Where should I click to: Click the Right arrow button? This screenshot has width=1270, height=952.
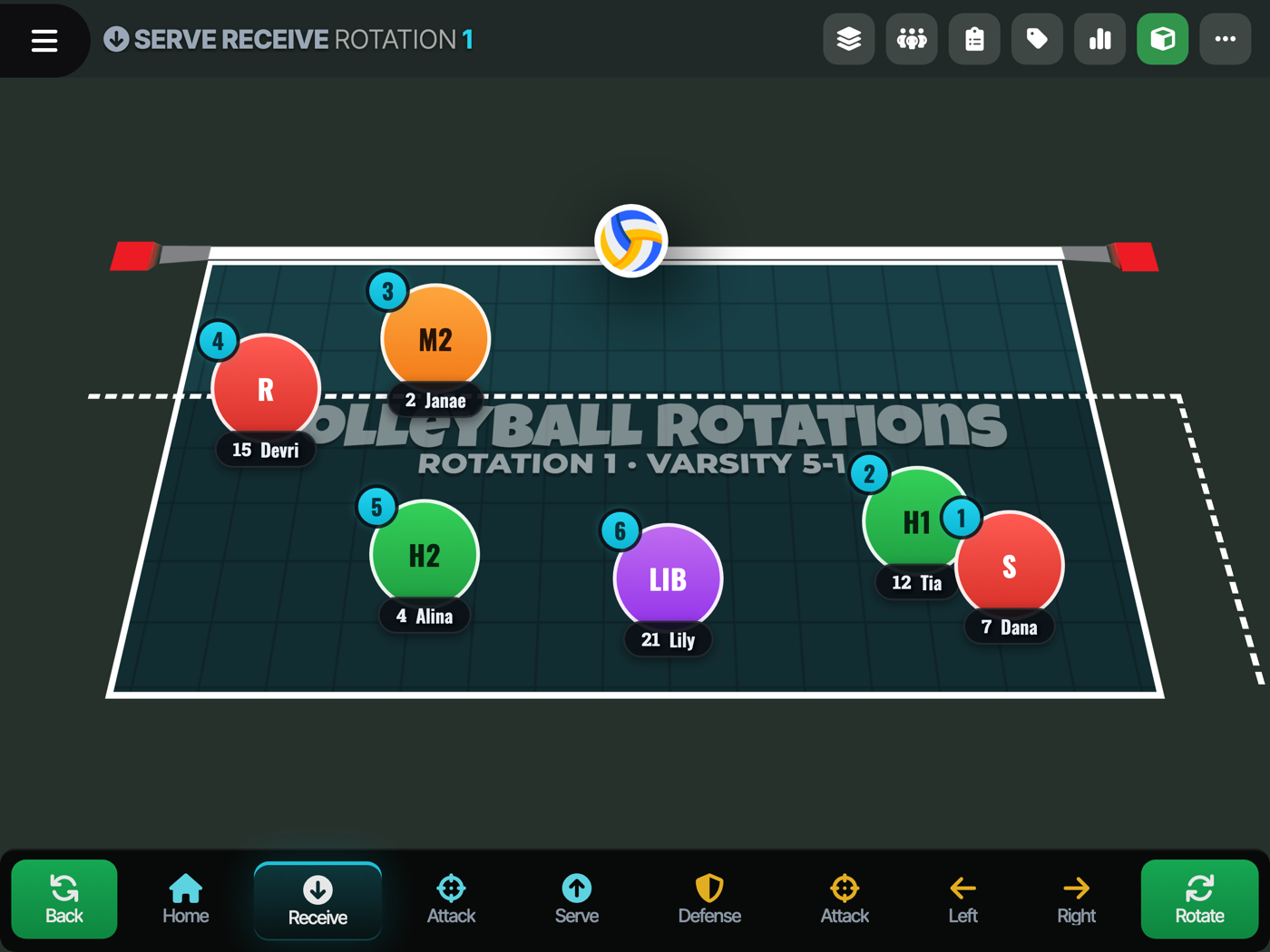tap(1077, 899)
